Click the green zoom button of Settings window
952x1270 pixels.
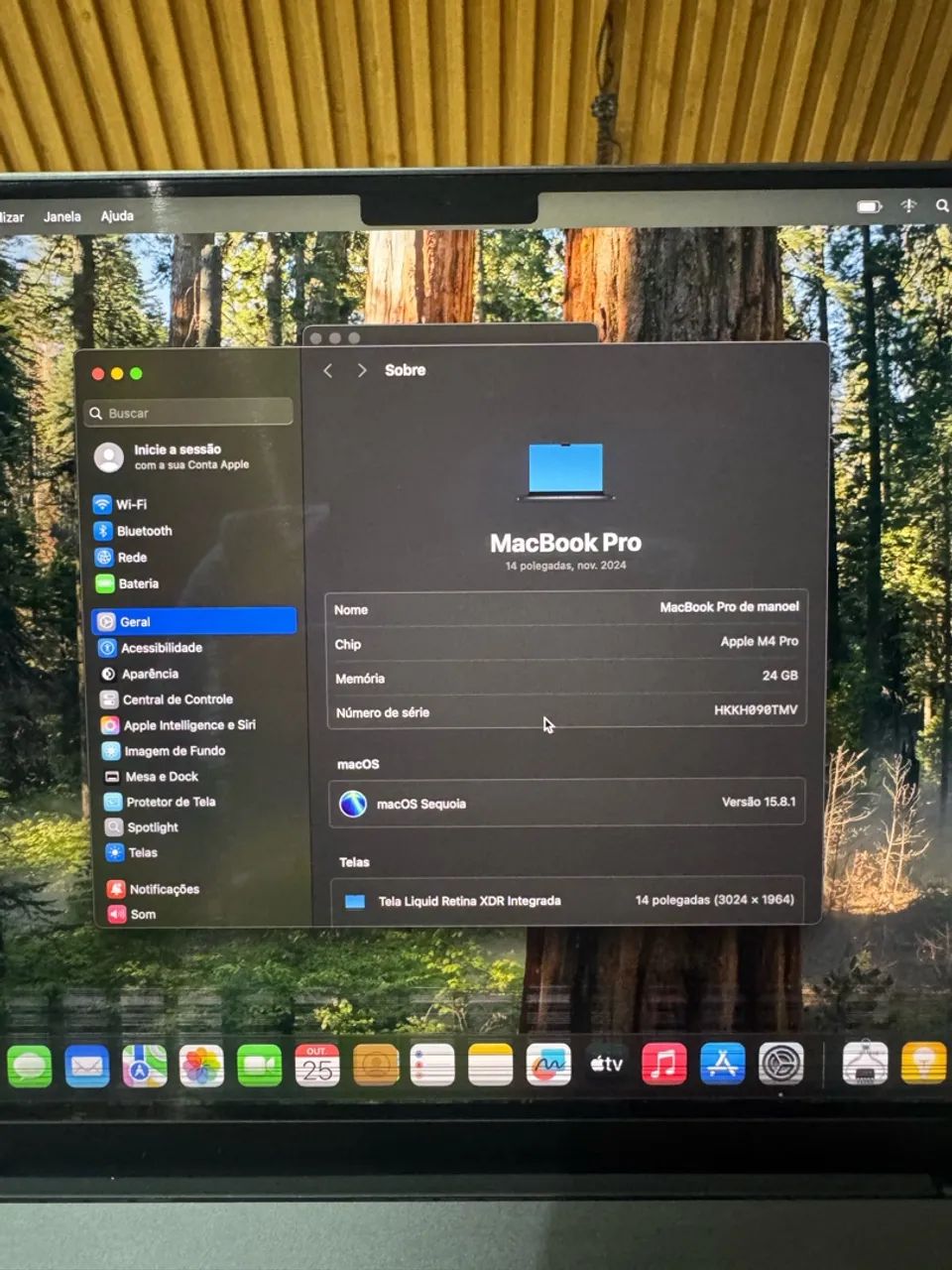click(x=137, y=374)
